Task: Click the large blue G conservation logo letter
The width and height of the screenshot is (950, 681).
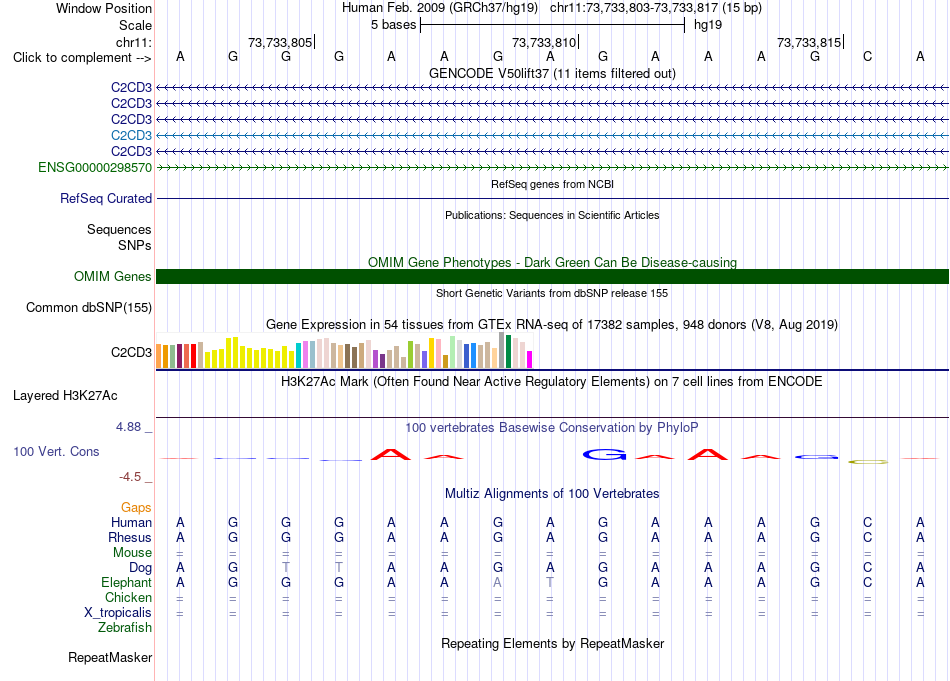Action: 604,454
